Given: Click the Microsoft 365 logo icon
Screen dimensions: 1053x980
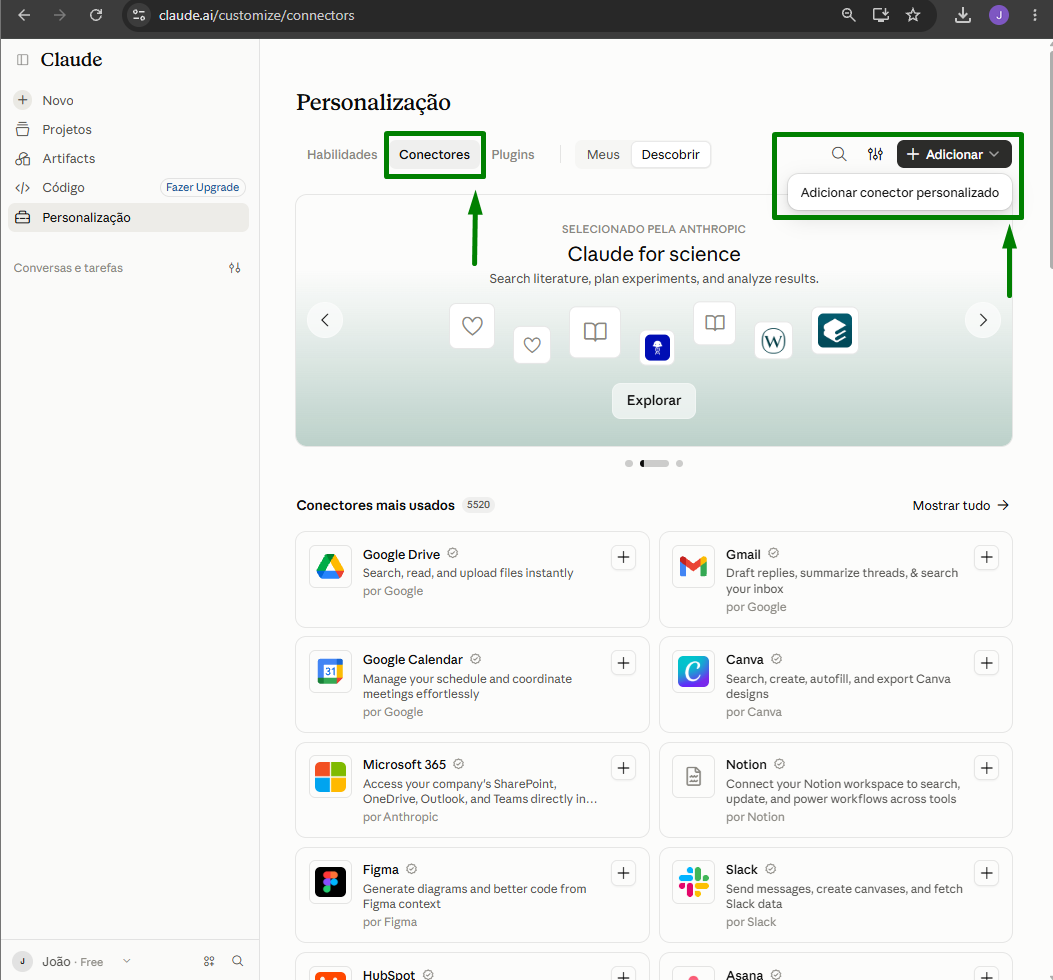Looking at the screenshot, I should (x=330, y=776).
